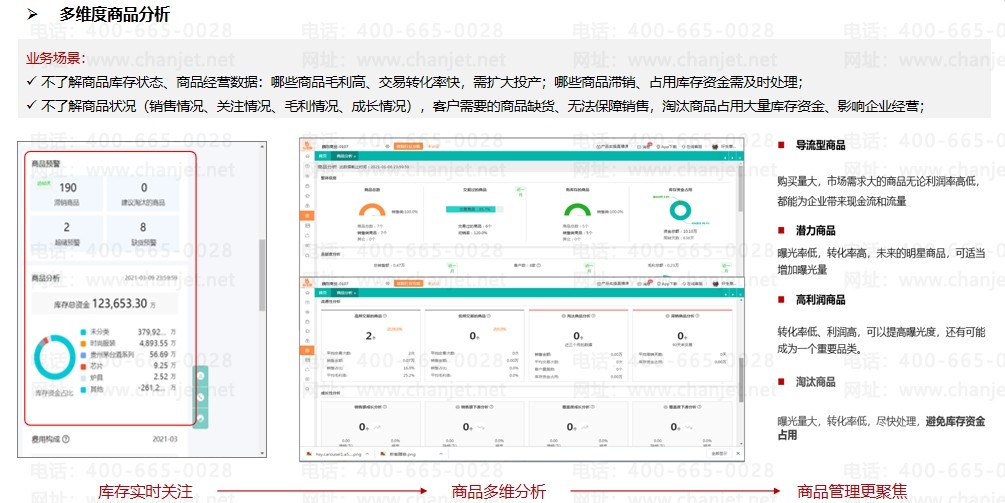Close the browser download bar

[737, 454]
